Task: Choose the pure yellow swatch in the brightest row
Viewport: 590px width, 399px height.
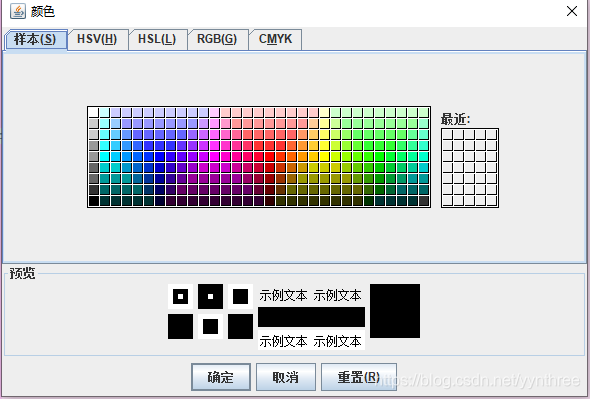Action: click(x=325, y=156)
